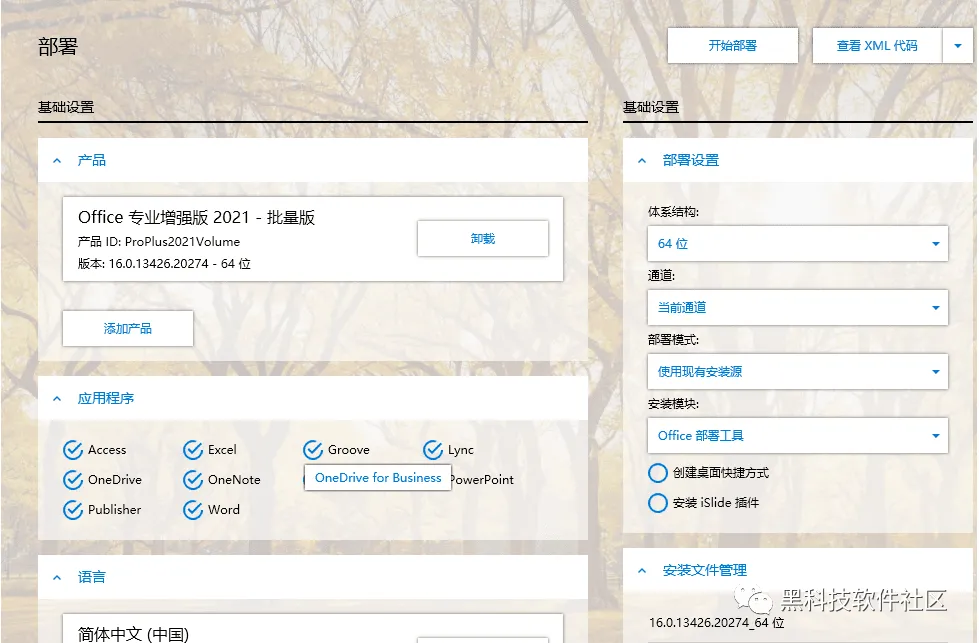This screenshot has height=643, width=979.
Task: Click the 开始部署 button
Action: (732, 46)
